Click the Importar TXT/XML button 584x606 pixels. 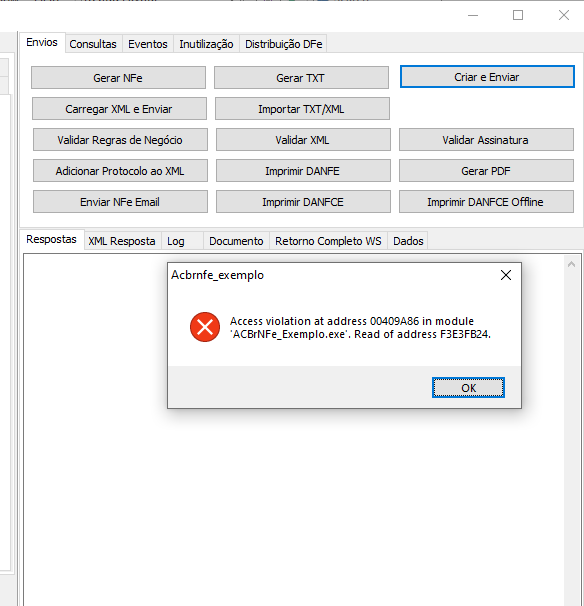[302, 109]
